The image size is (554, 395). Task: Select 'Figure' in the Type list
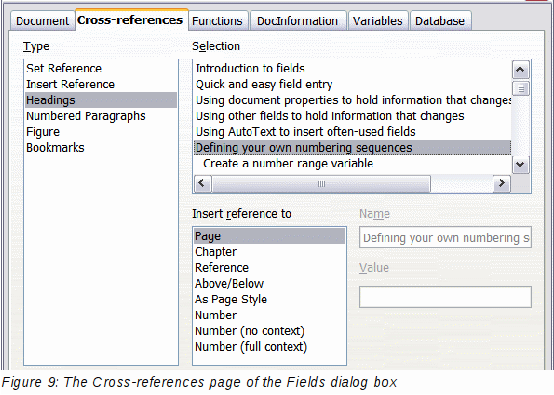(x=101, y=132)
